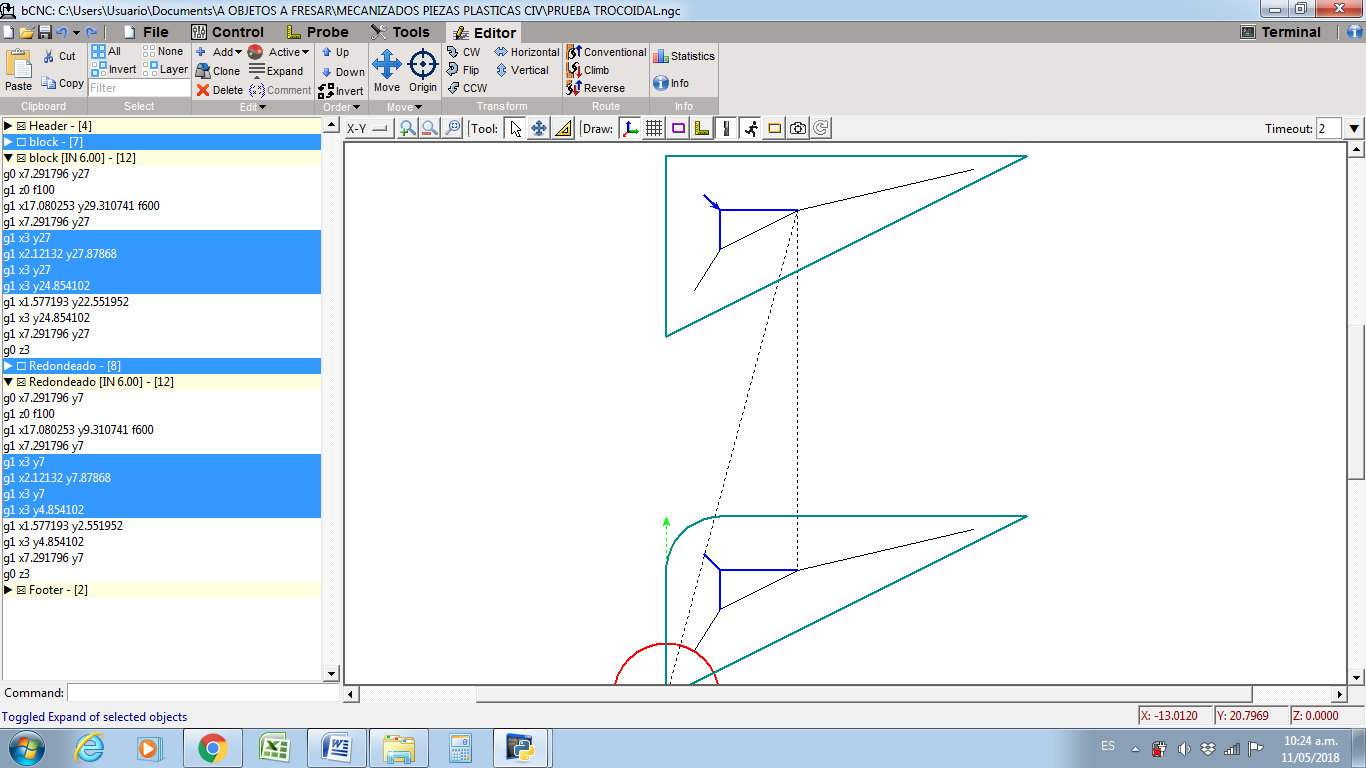Image resolution: width=1366 pixels, height=768 pixels.
Task: Click the Origin crosshair icon
Action: click(x=423, y=65)
